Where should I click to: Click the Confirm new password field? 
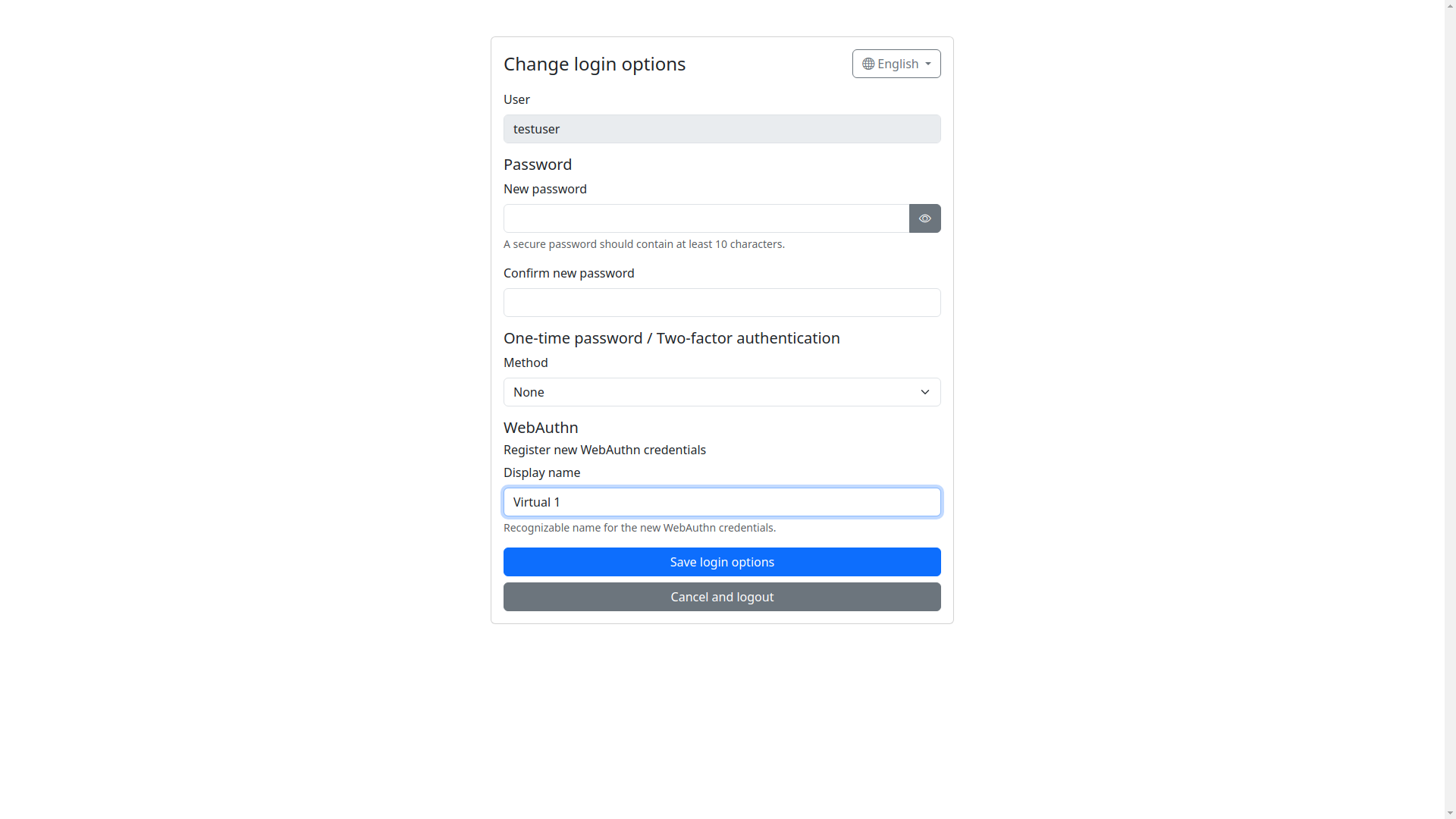pos(722,303)
